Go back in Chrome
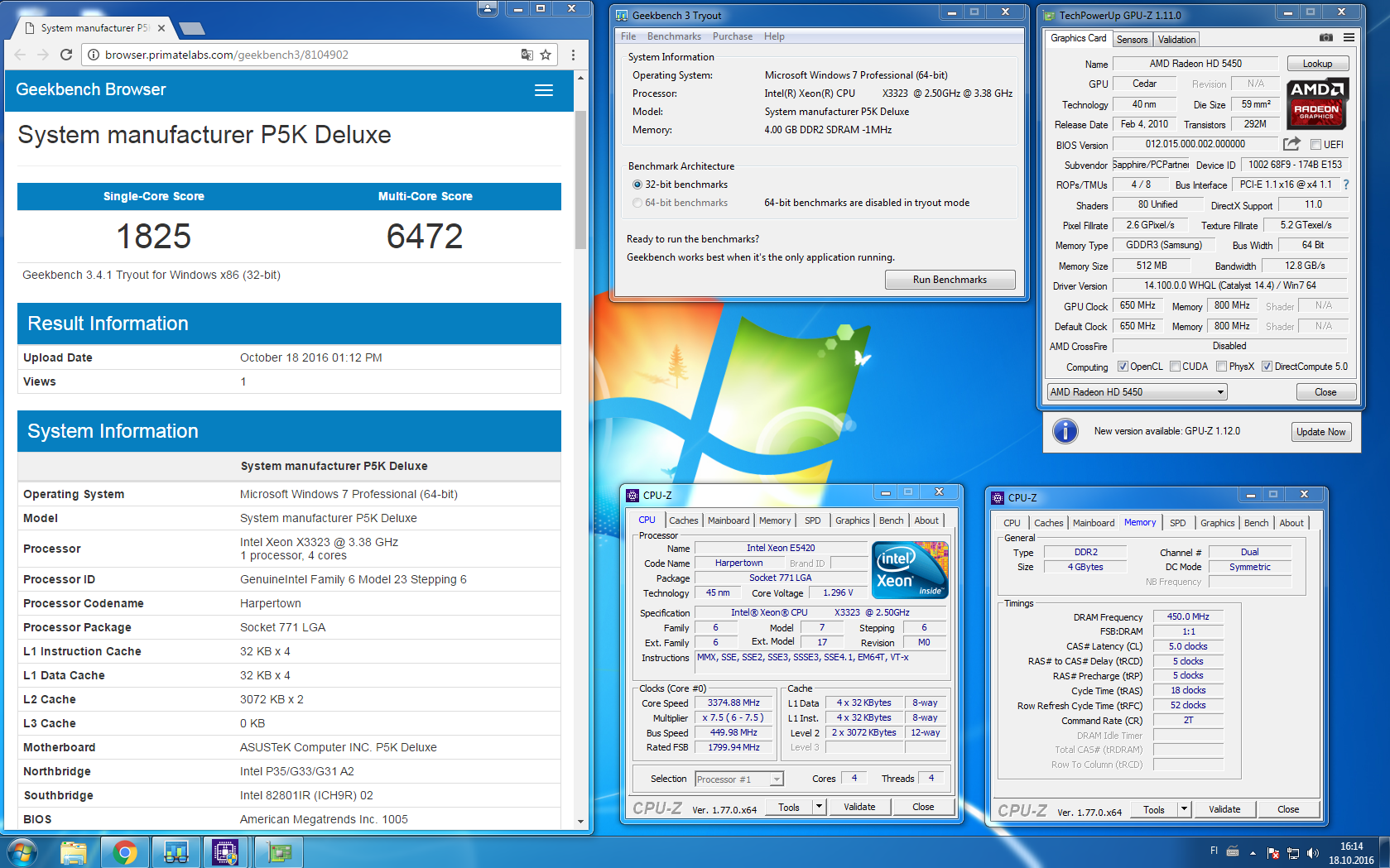 (x=20, y=55)
